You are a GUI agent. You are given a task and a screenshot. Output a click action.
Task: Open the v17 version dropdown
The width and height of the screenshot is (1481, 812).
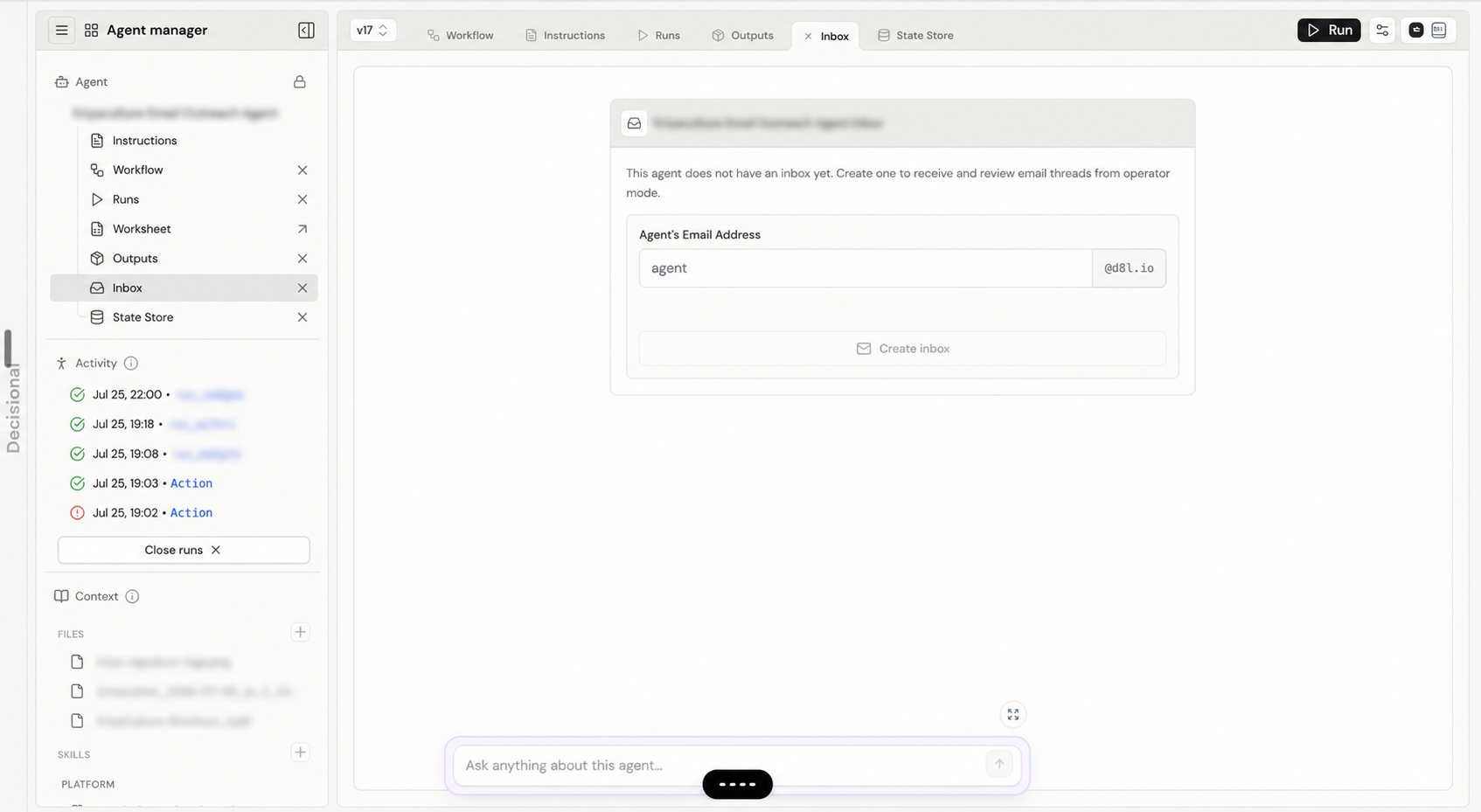(x=372, y=30)
